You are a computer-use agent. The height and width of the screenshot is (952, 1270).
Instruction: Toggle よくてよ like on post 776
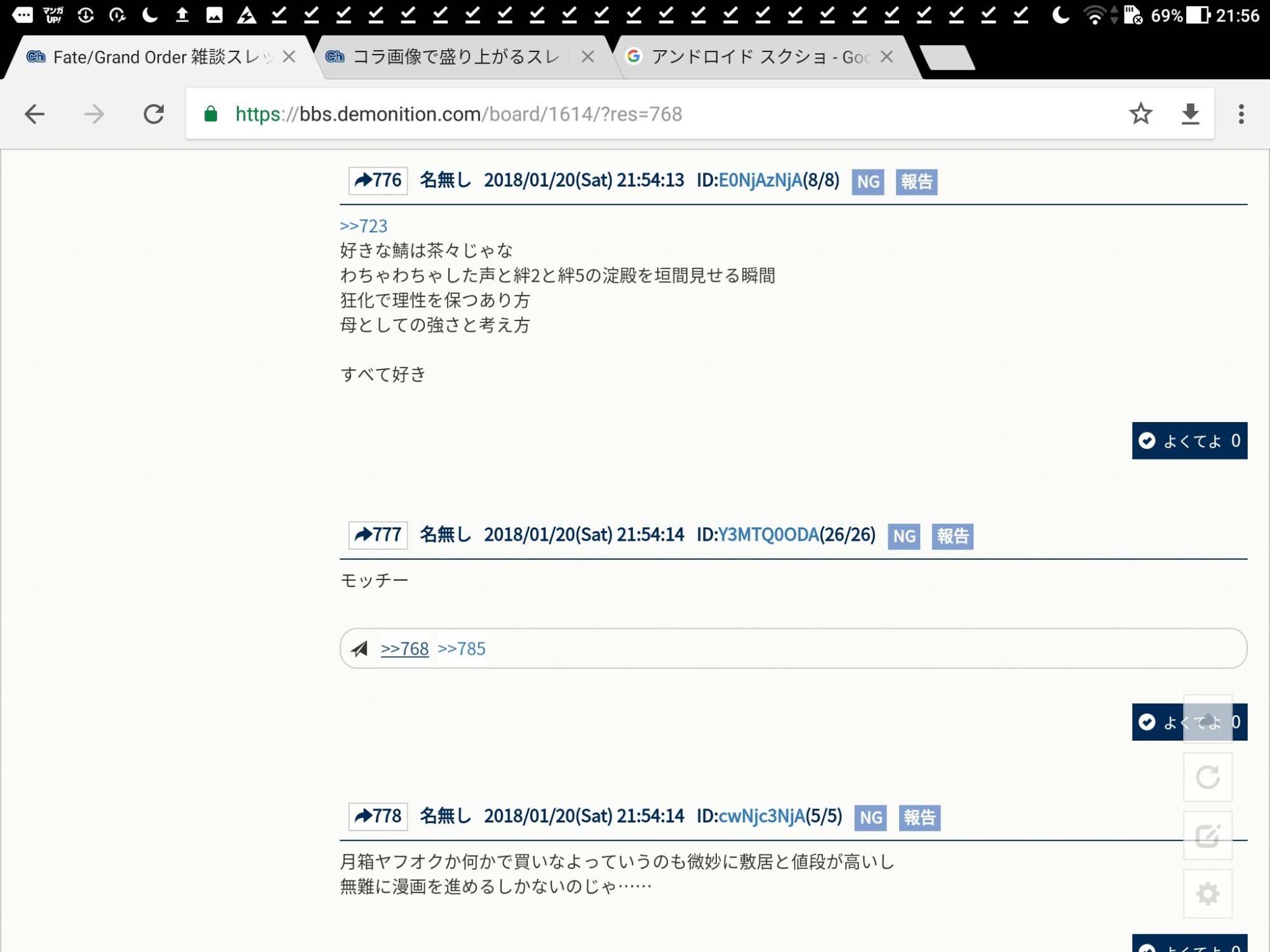click(1189, 440)
